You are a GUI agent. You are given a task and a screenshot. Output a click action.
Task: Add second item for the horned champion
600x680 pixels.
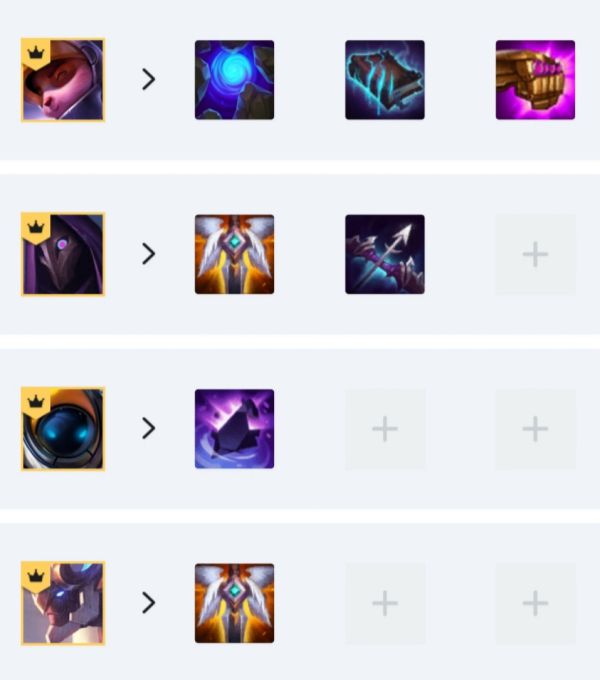385,604
